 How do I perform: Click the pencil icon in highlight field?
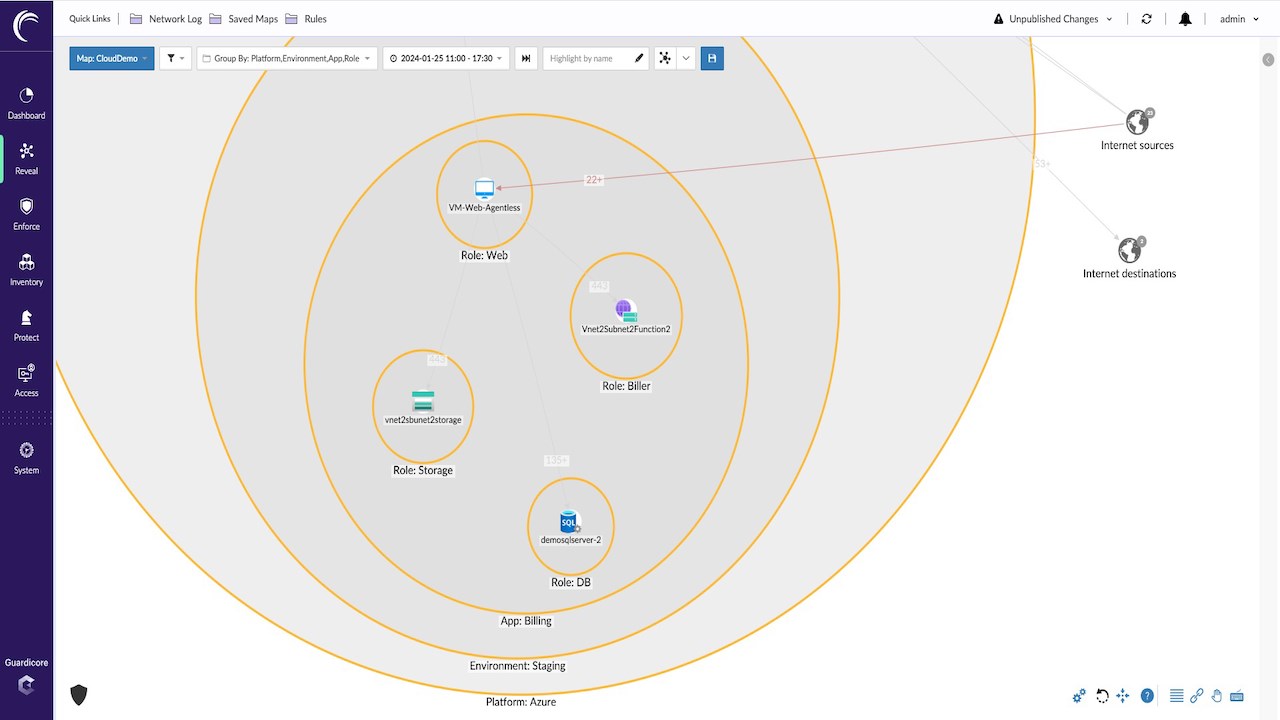[639, 59]
